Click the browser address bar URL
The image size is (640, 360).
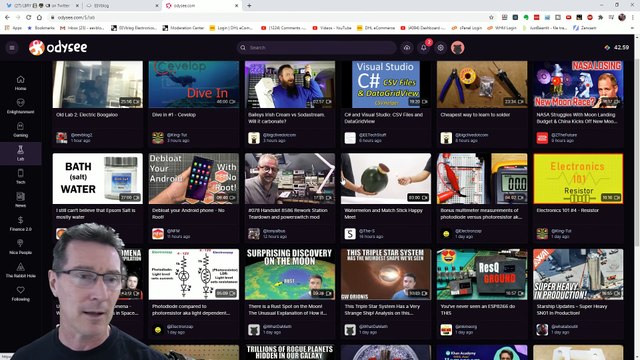click(x=76, y=18)
